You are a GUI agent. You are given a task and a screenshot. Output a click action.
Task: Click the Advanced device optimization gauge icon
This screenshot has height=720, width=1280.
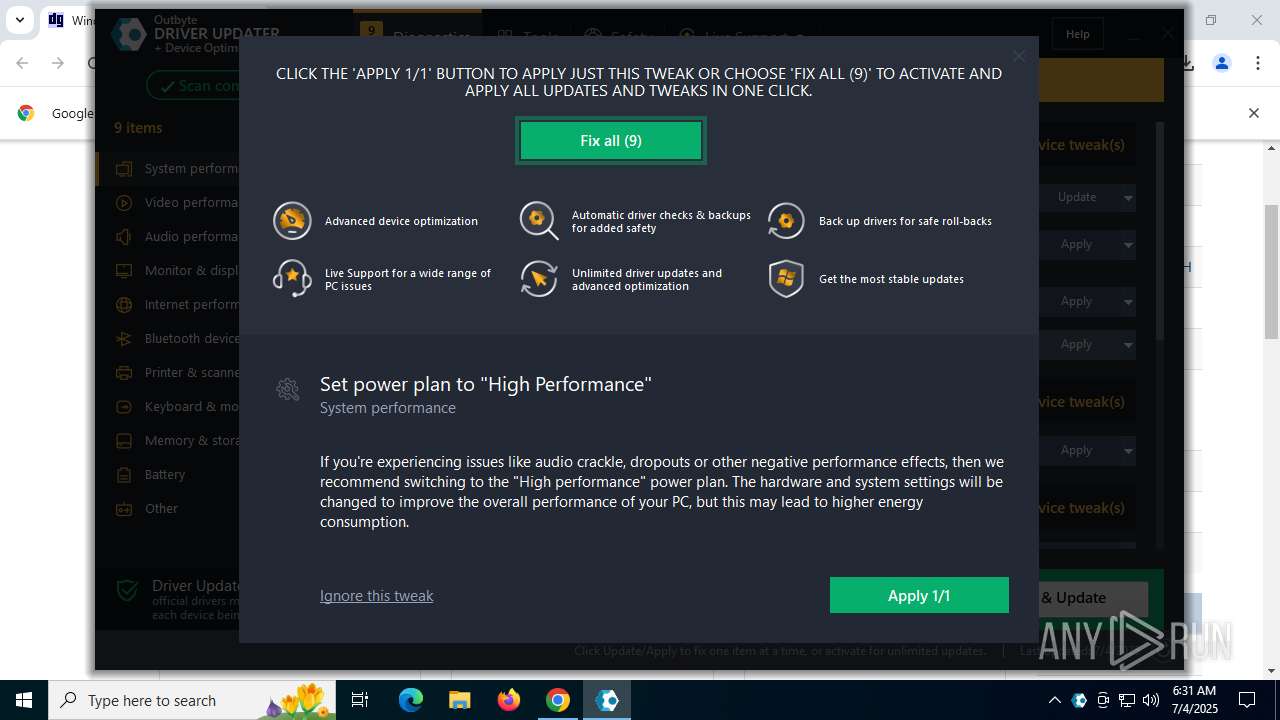(292, 221)
